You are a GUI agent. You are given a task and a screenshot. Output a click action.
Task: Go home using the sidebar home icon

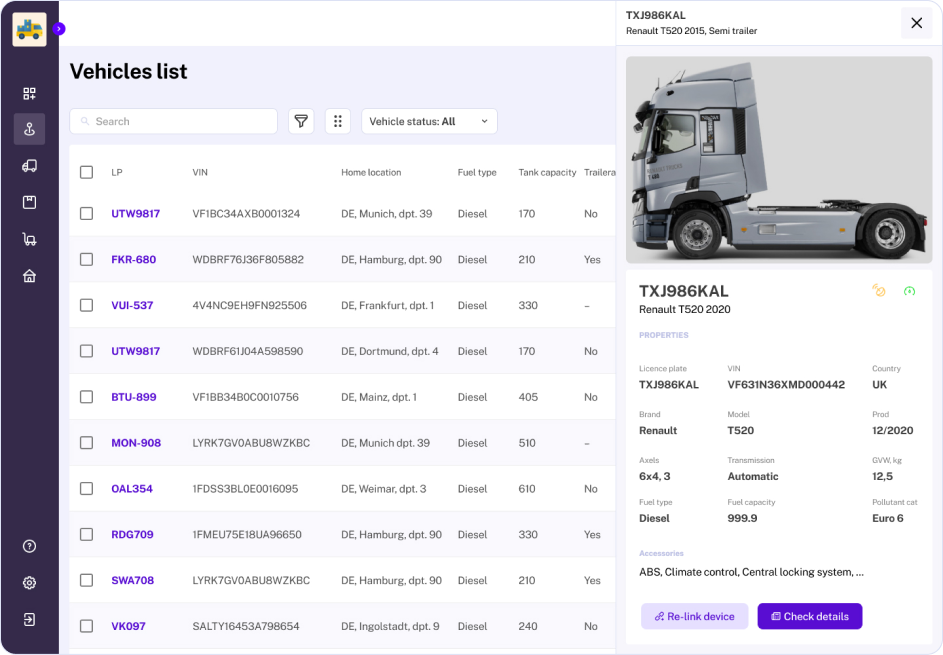pos(29,273)
